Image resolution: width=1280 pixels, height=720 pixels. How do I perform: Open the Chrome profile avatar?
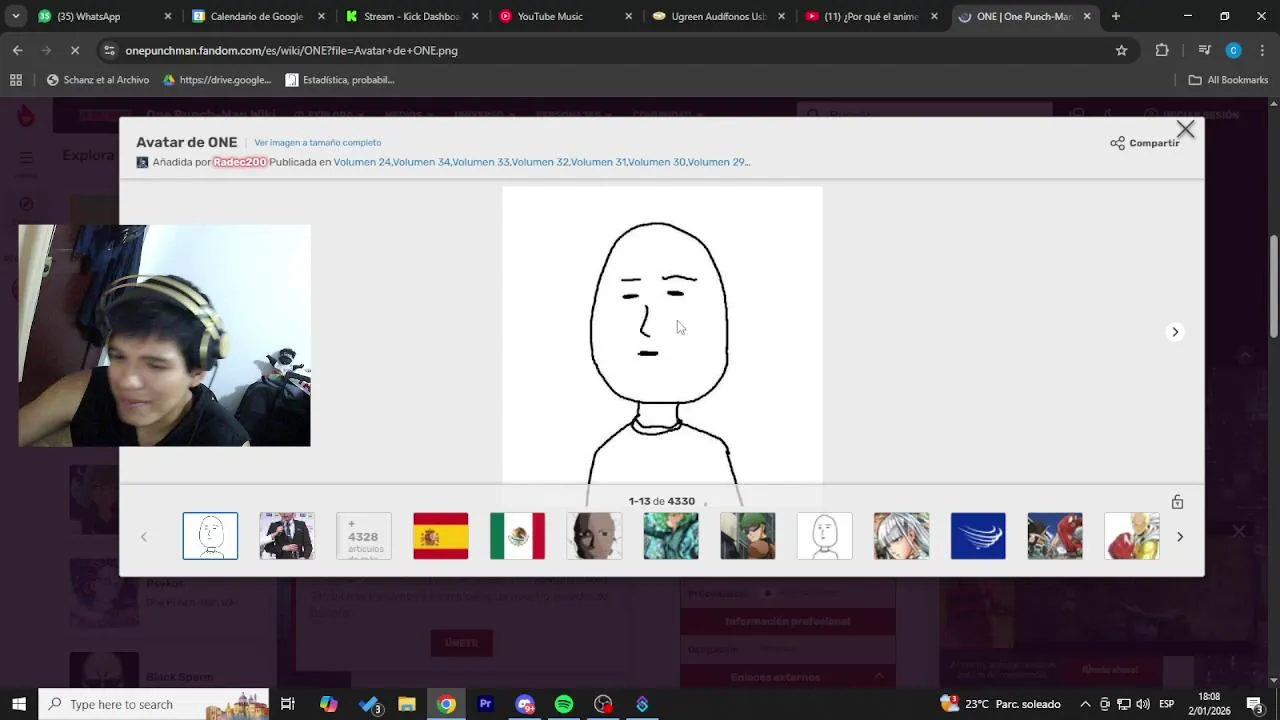tap(1233, 50)
